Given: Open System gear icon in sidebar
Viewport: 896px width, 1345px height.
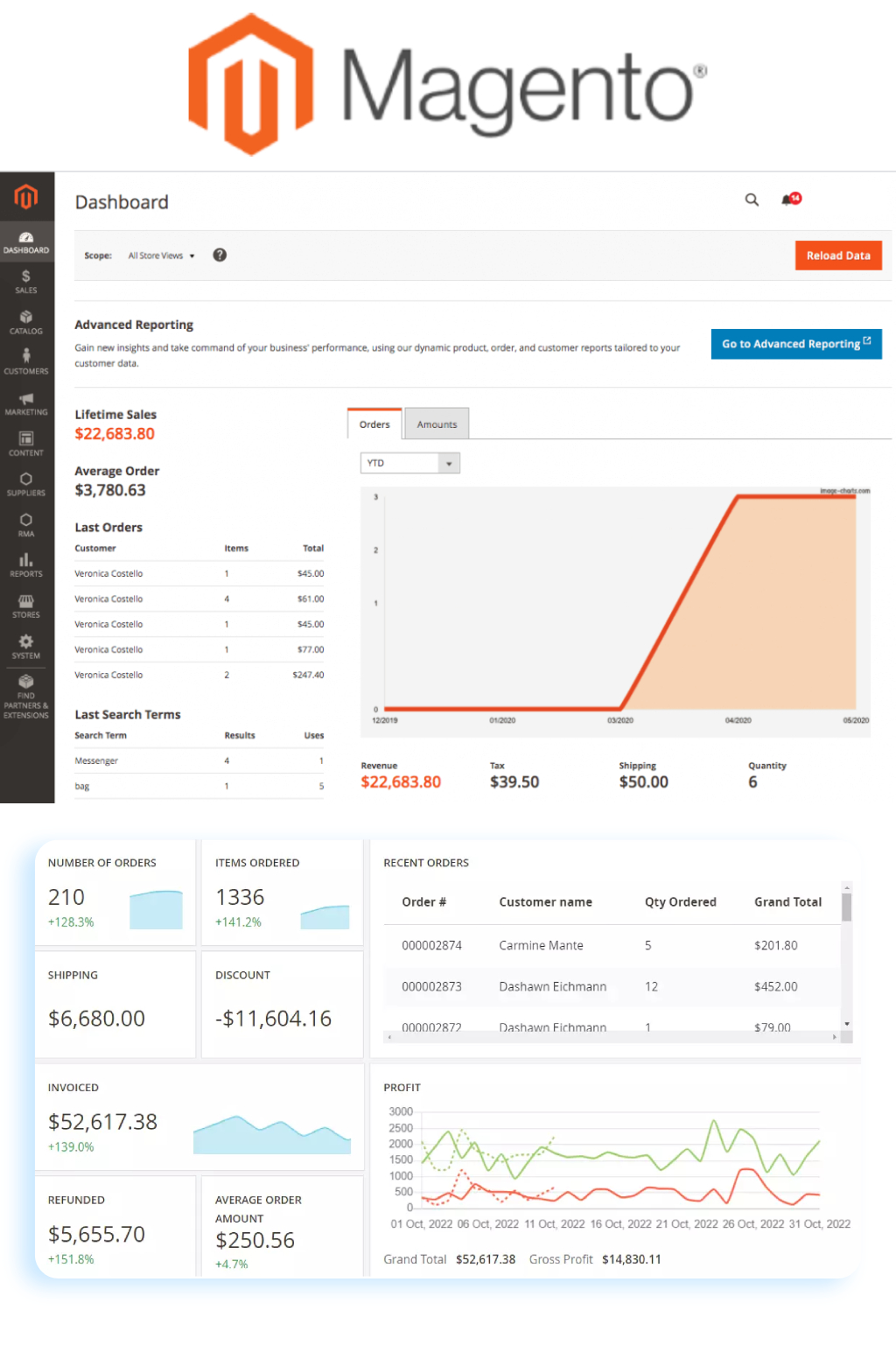Looking at the screenshot, I should click(26, 647).
